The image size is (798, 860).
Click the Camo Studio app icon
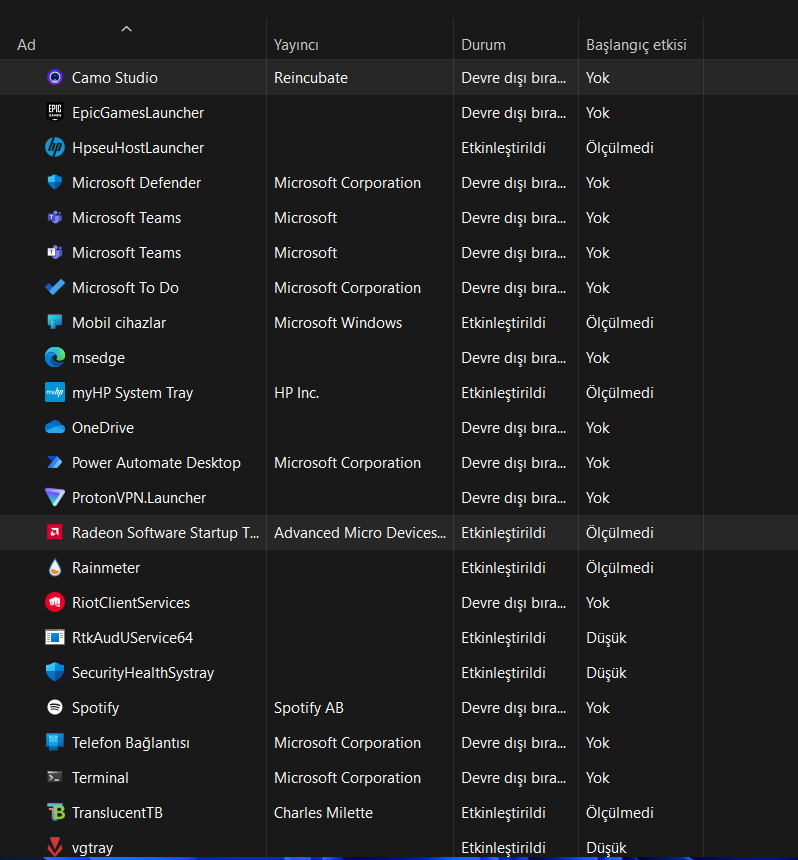pyautogui.click(x=55, y=78)
